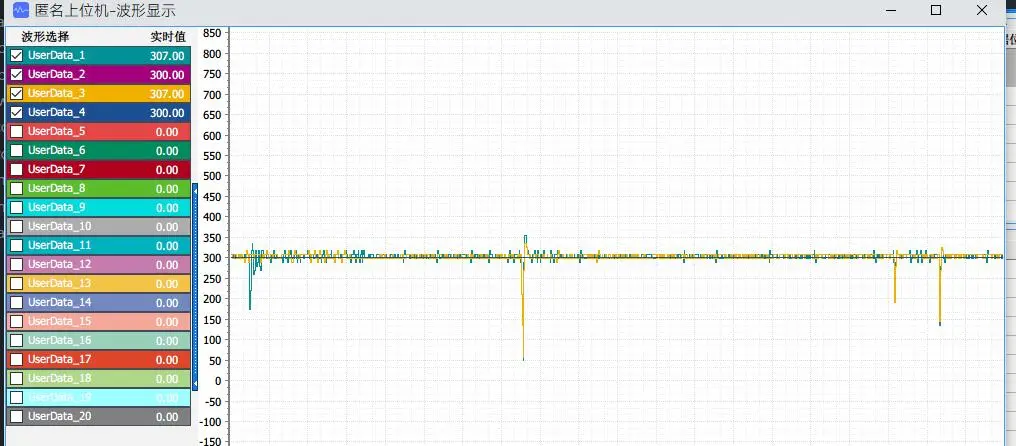Select the UserData_2 row label
The width and height of the screenshot is (1016, 446).
coord(57,74)
